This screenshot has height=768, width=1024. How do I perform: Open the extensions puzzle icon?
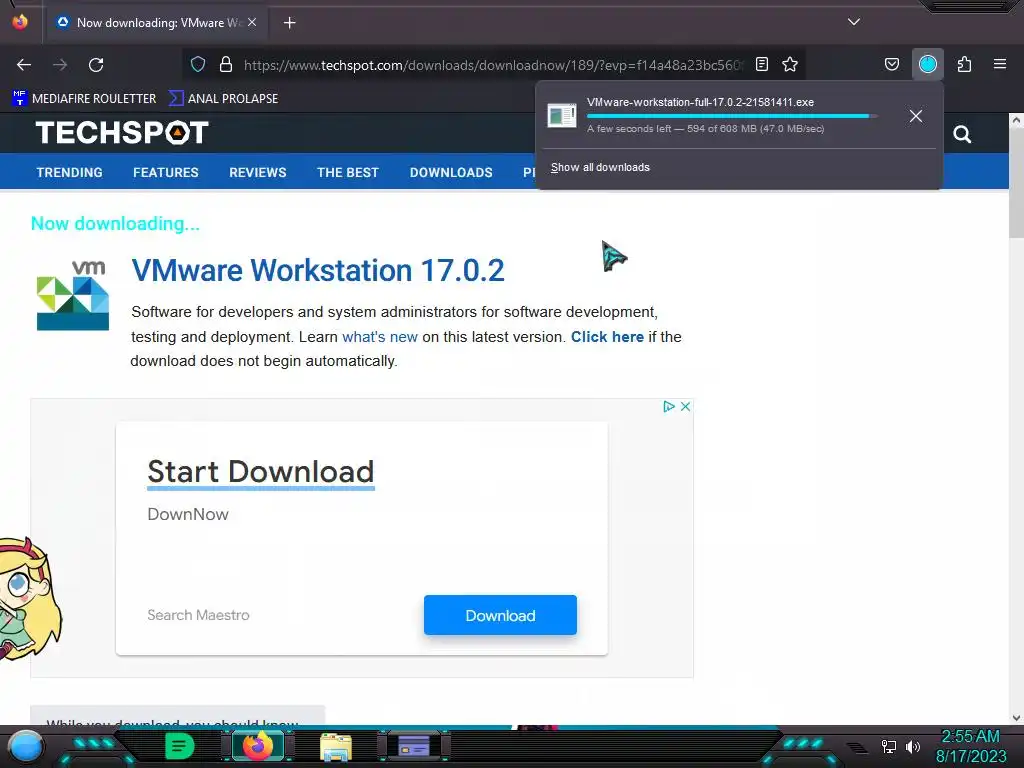click(964, 64)
